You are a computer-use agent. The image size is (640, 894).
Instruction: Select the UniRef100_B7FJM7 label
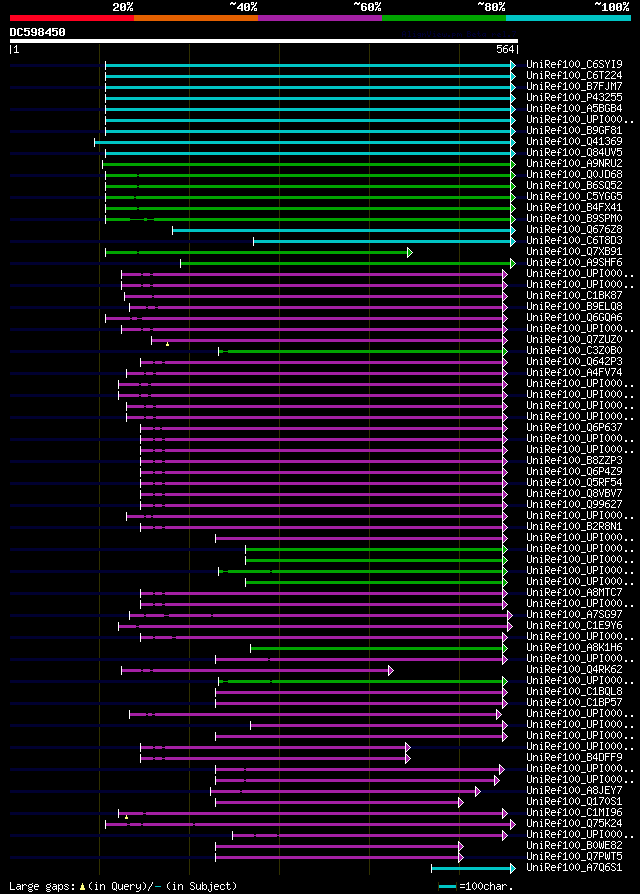[574, 87]
